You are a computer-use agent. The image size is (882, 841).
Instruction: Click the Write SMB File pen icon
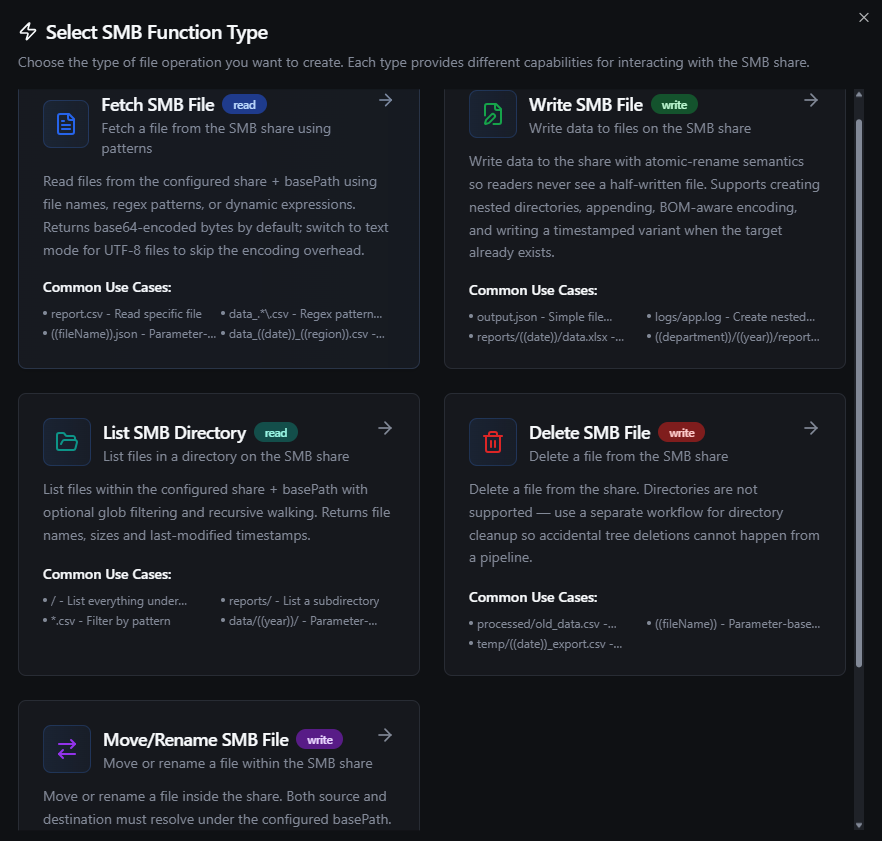click(x=493, y=114)
